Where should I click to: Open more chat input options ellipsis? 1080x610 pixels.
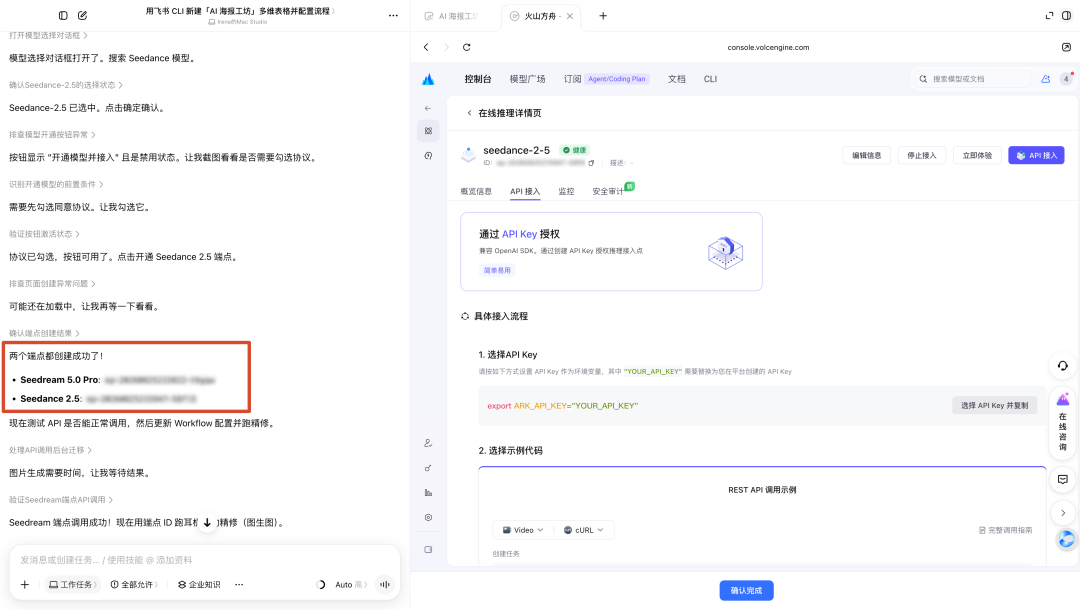239,585
